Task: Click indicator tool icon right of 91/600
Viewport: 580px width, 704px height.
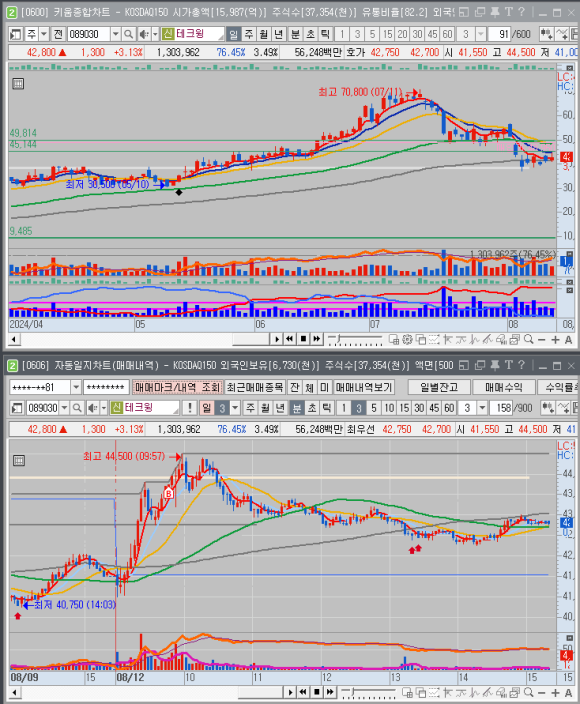Action: point(546,34)
